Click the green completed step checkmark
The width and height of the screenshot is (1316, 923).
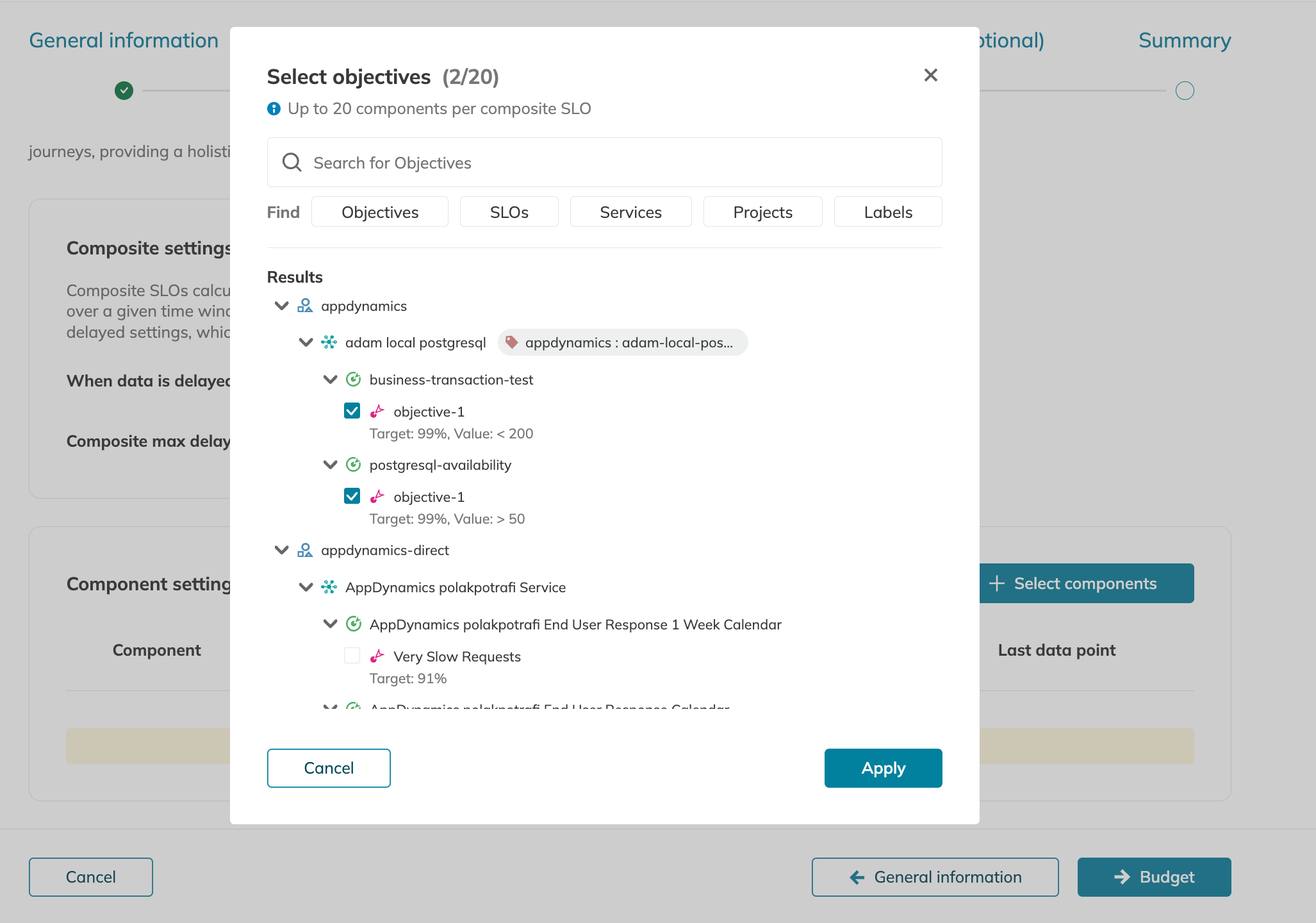[124, 90]
